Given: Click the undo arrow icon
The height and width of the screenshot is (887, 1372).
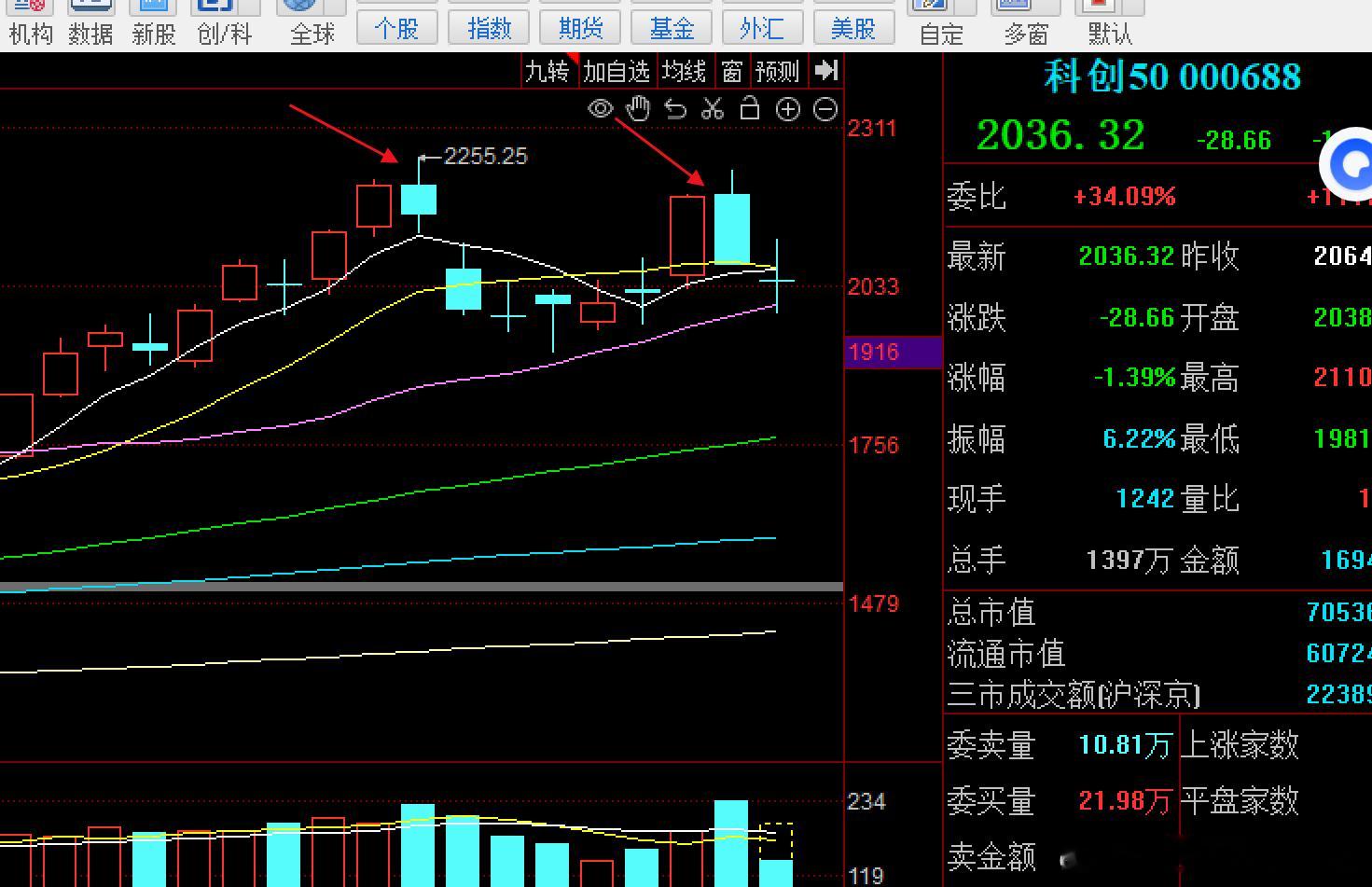Looking at the screenshot, I should pos(675,109).
